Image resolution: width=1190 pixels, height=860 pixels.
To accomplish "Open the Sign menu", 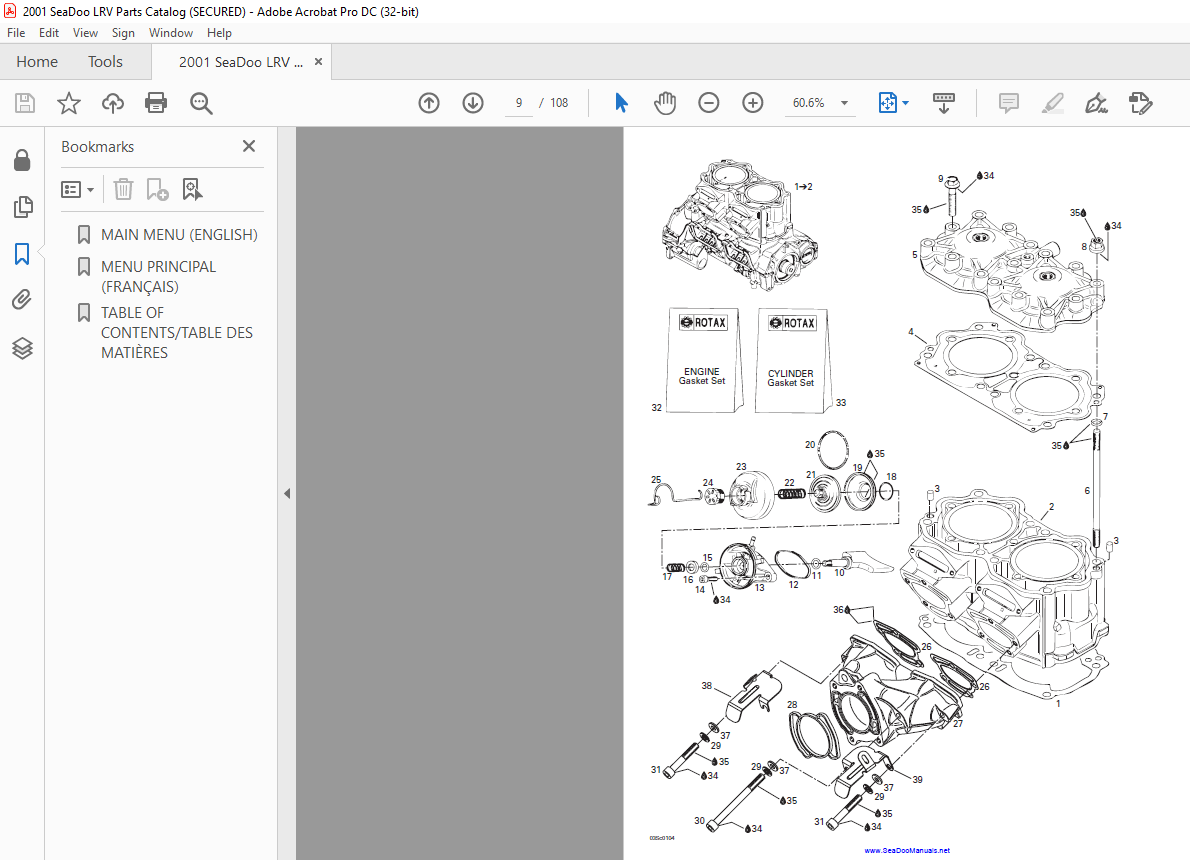I will [123, 33].
